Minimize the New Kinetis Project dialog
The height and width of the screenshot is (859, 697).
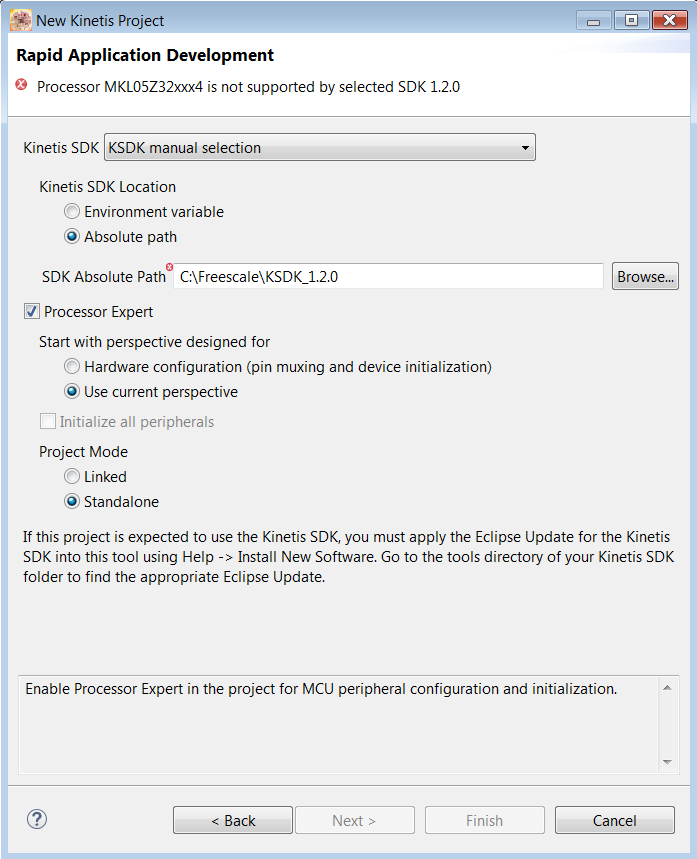596,20
